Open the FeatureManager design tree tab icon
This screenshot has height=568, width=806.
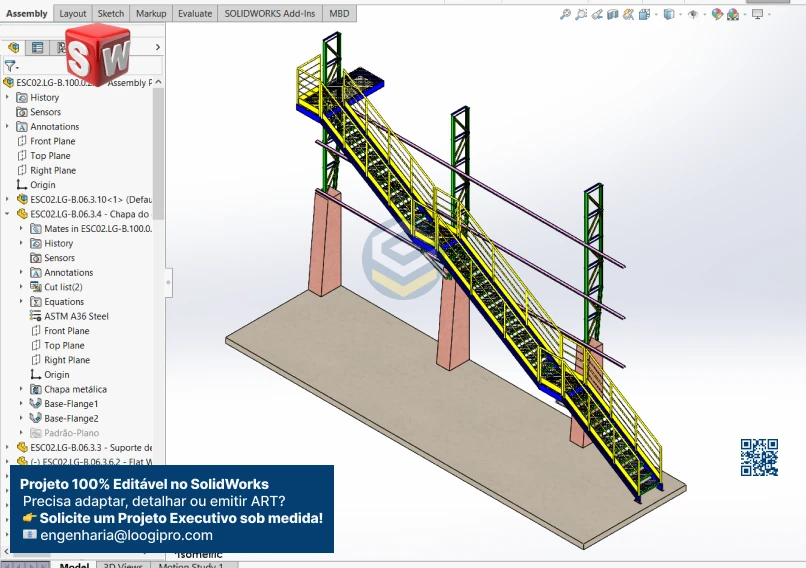(14, 47)
